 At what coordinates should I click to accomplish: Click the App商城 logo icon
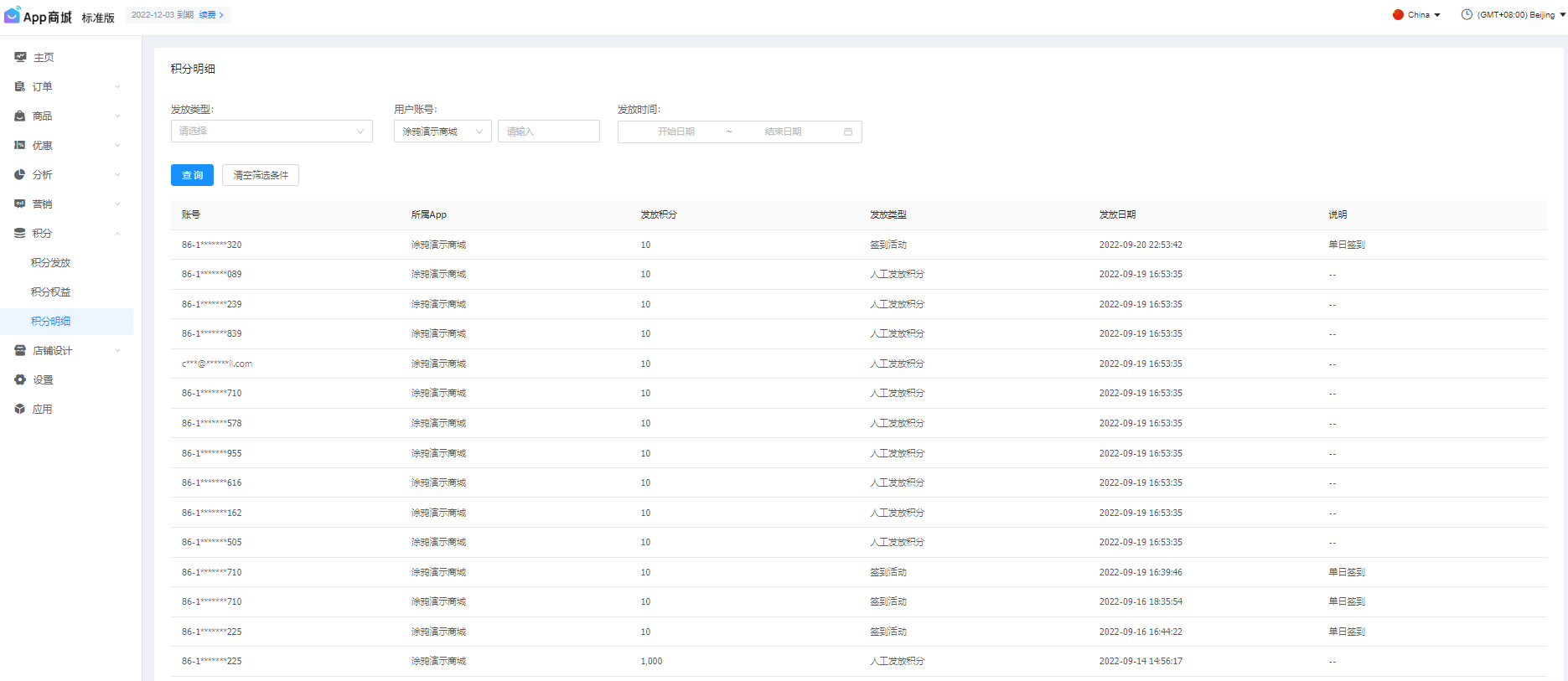tap(12, 15)
